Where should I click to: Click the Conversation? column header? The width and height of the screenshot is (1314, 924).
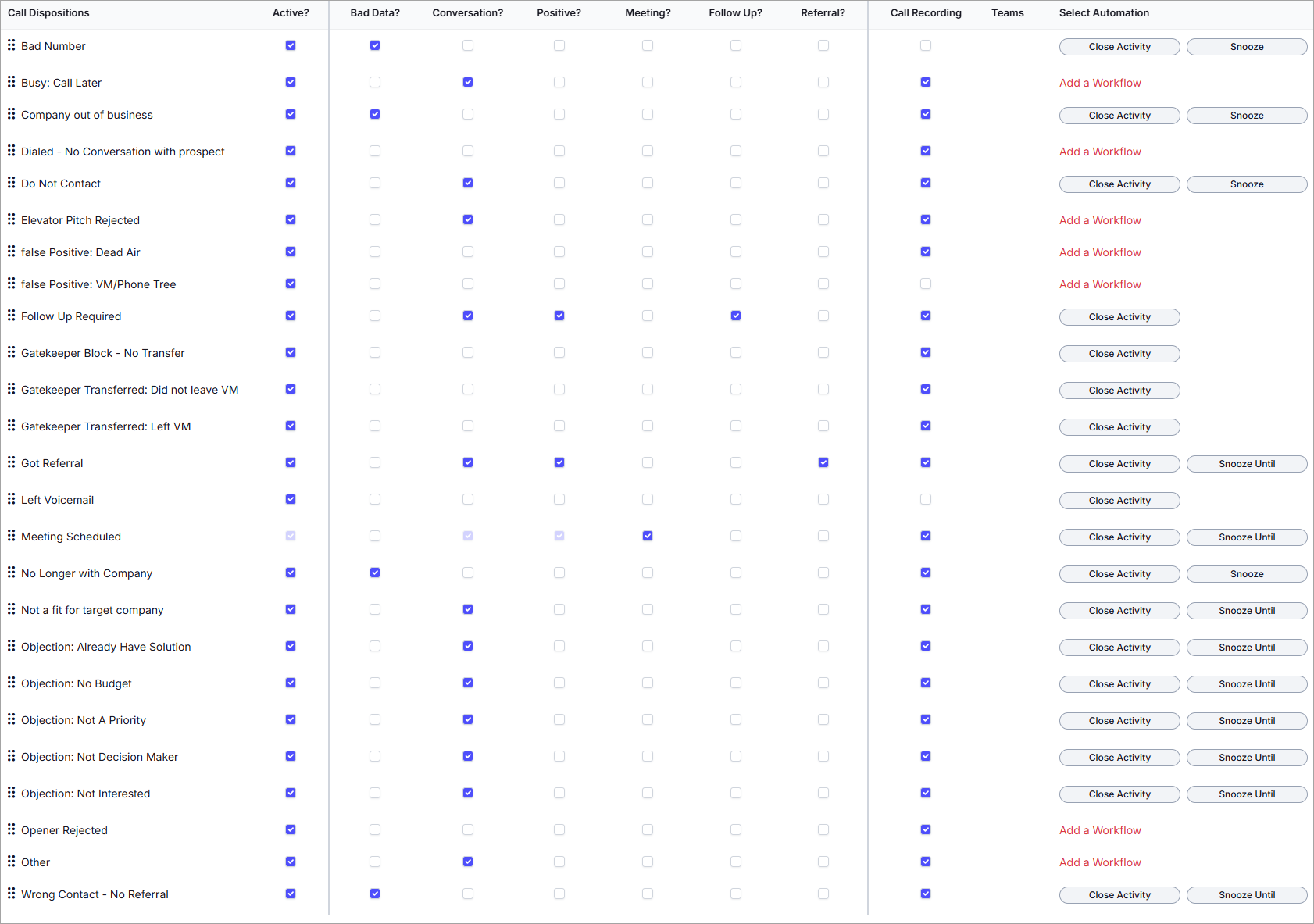468,13
